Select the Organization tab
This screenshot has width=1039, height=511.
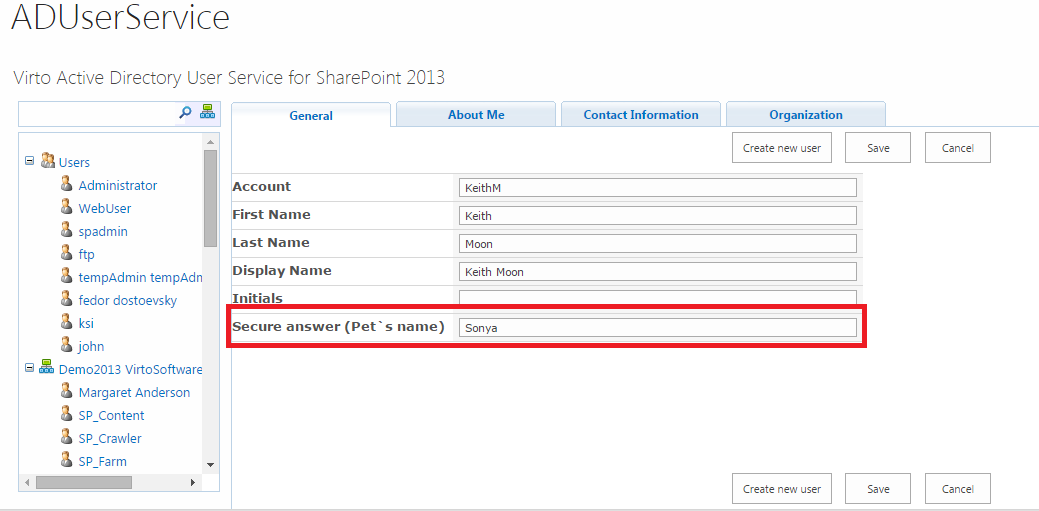[806, 115]
